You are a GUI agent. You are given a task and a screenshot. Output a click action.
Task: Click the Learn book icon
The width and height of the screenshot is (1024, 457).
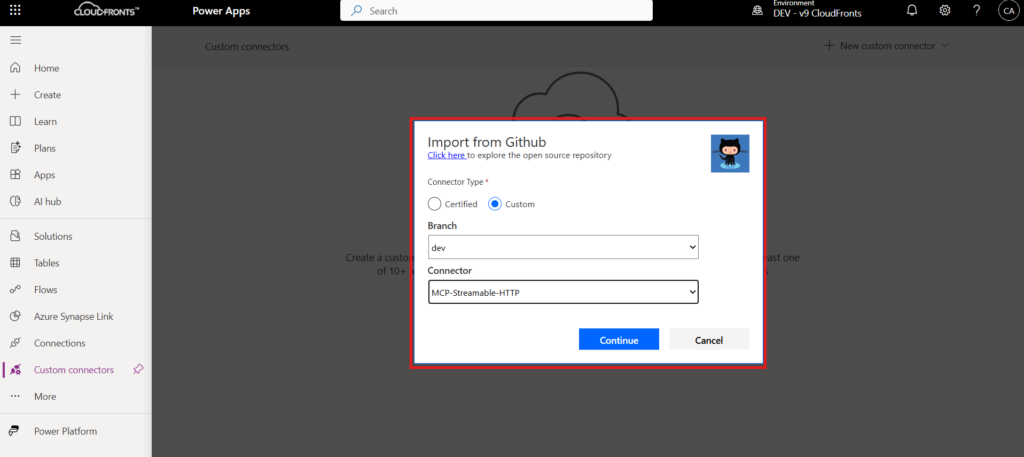pyautogui.click(x=16, y=121)
